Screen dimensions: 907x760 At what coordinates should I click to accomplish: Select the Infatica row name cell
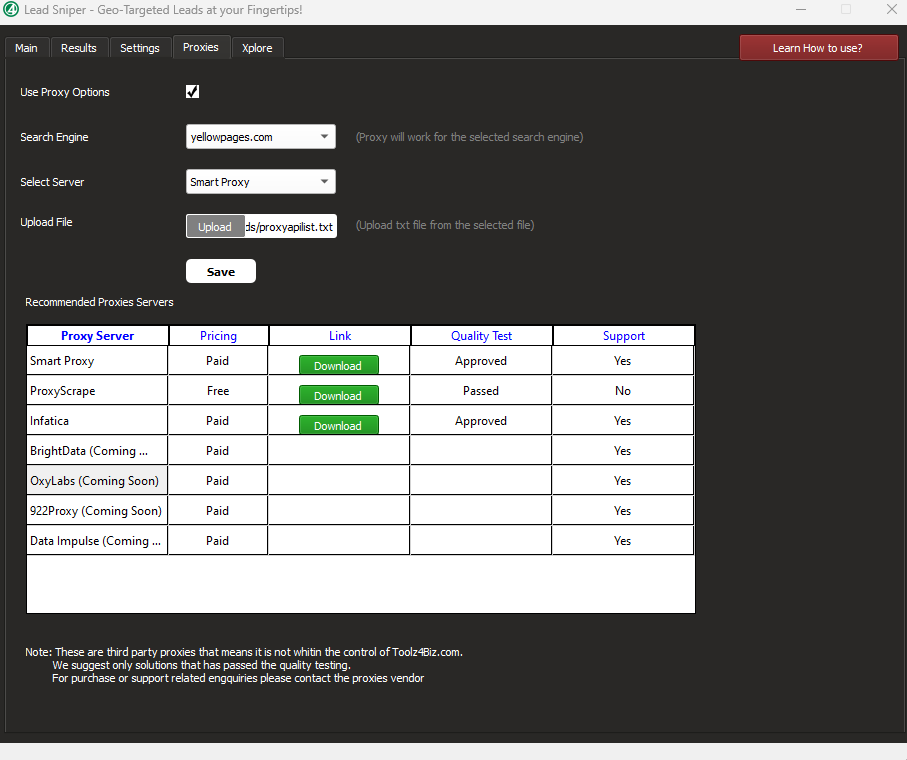point(97,420)
